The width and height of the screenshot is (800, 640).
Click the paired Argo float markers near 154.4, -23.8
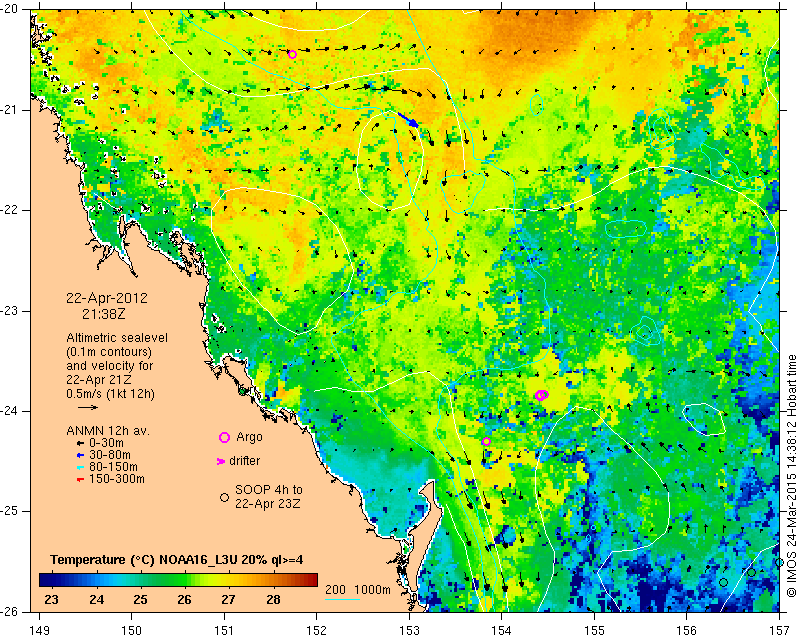542,395
